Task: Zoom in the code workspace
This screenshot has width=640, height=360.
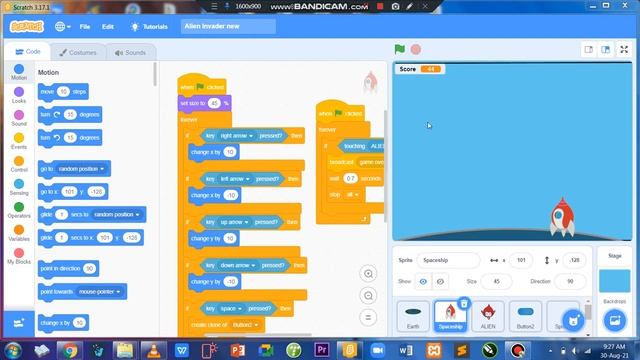Action: [x=368, y=274]
